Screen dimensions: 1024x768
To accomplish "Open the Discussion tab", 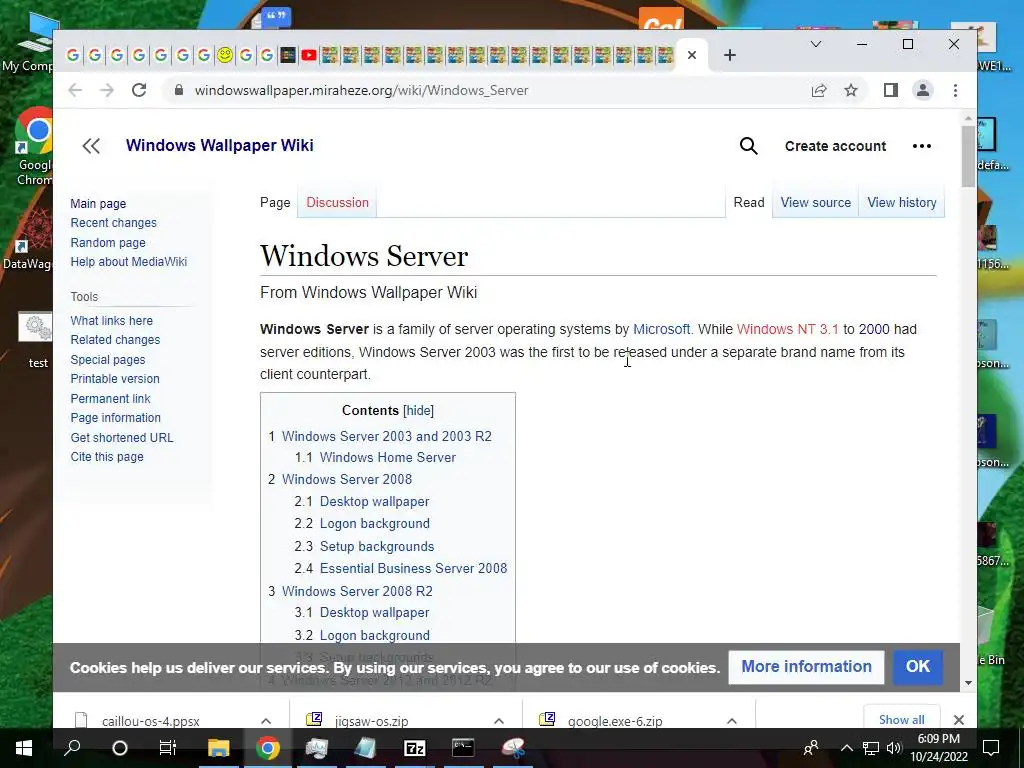I will point(338,202).
